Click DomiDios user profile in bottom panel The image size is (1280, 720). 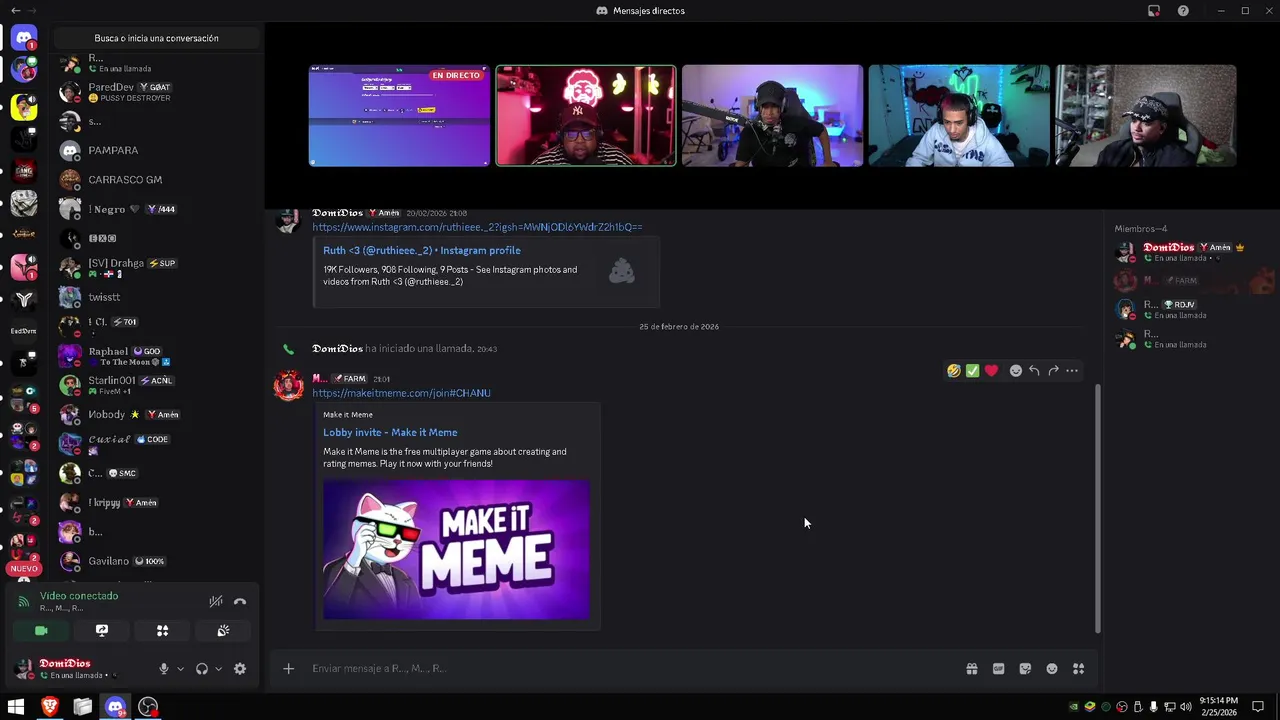click(x=78, y=669)
